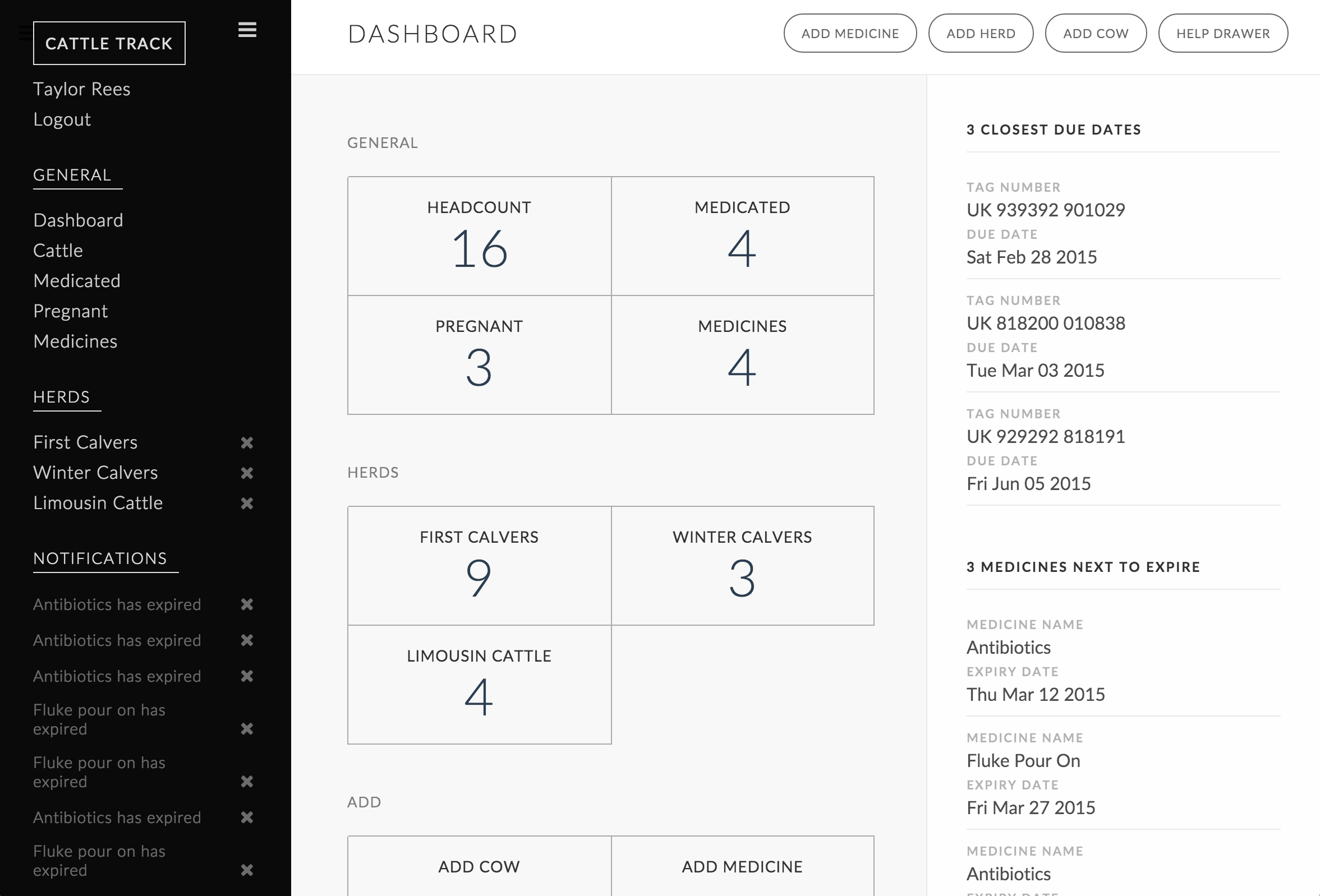The width and height of the screenshot is (1320, 896).
Task: Remove the Limousin Cattle herd with its X
Action: [x=246, y=503]
